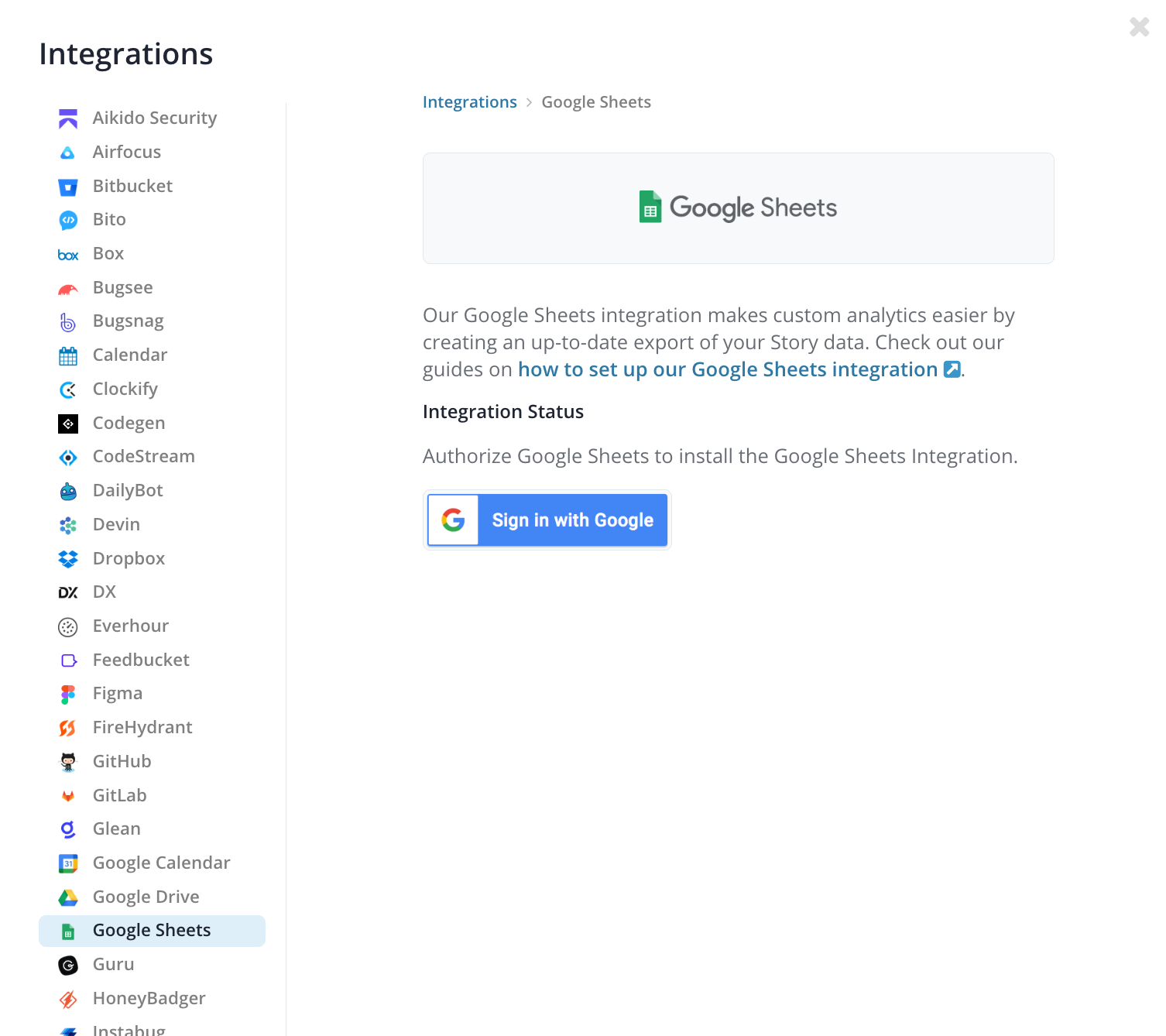This screenshot has height=1036, width=1166.
Task: Click the HoneyBadger icon
Action: 68,999
